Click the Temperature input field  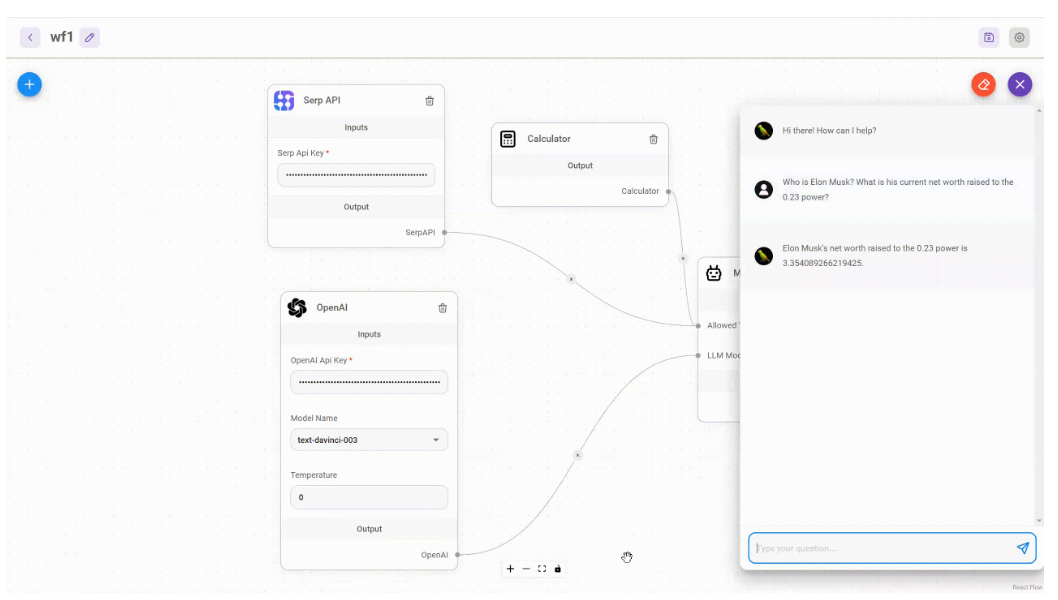coord(369,497)
